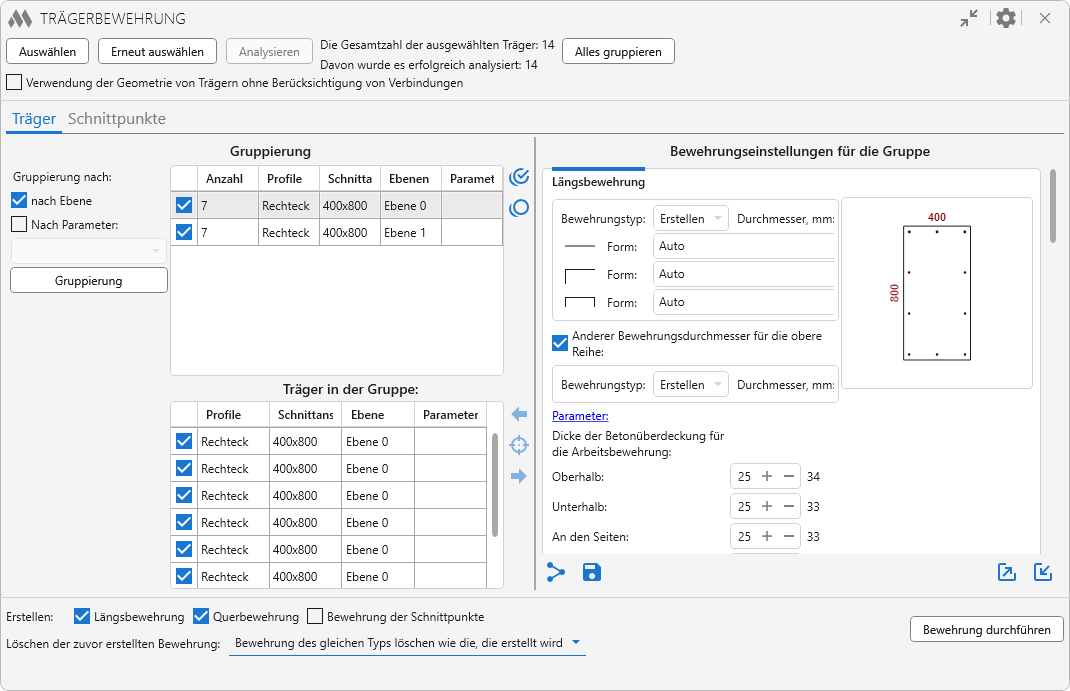Click the export settings icon
The width and height of the screenshot is (1070, 691).
[x=1007, y=572]
